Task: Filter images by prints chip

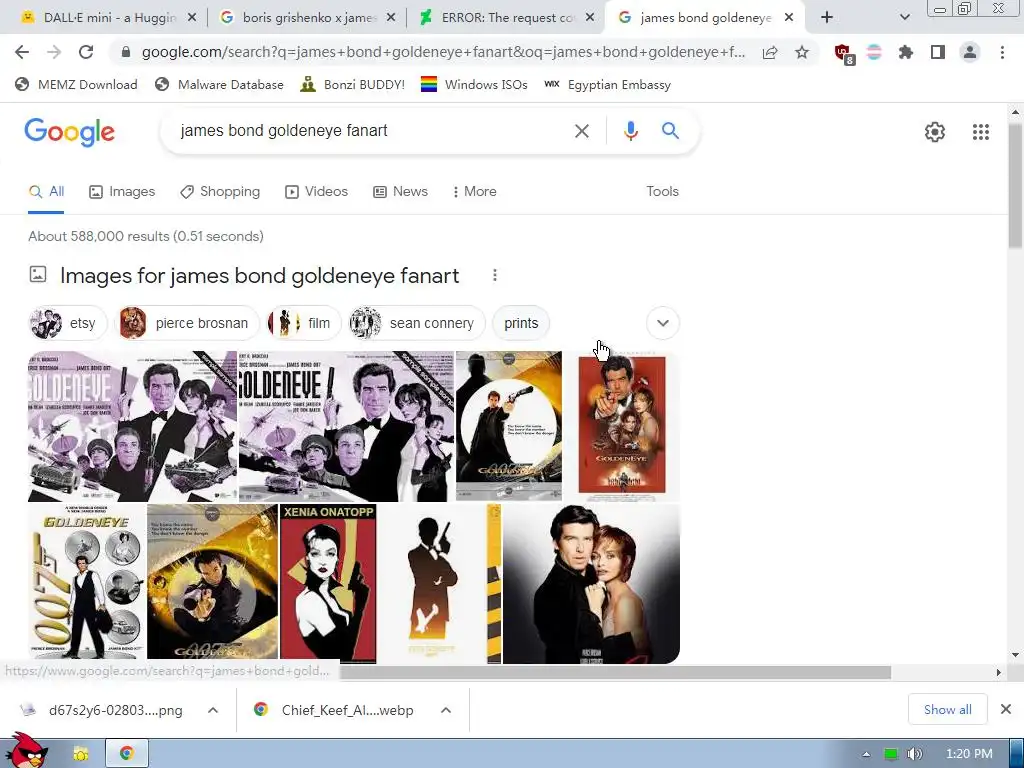Action: click(x=520, y=323)
